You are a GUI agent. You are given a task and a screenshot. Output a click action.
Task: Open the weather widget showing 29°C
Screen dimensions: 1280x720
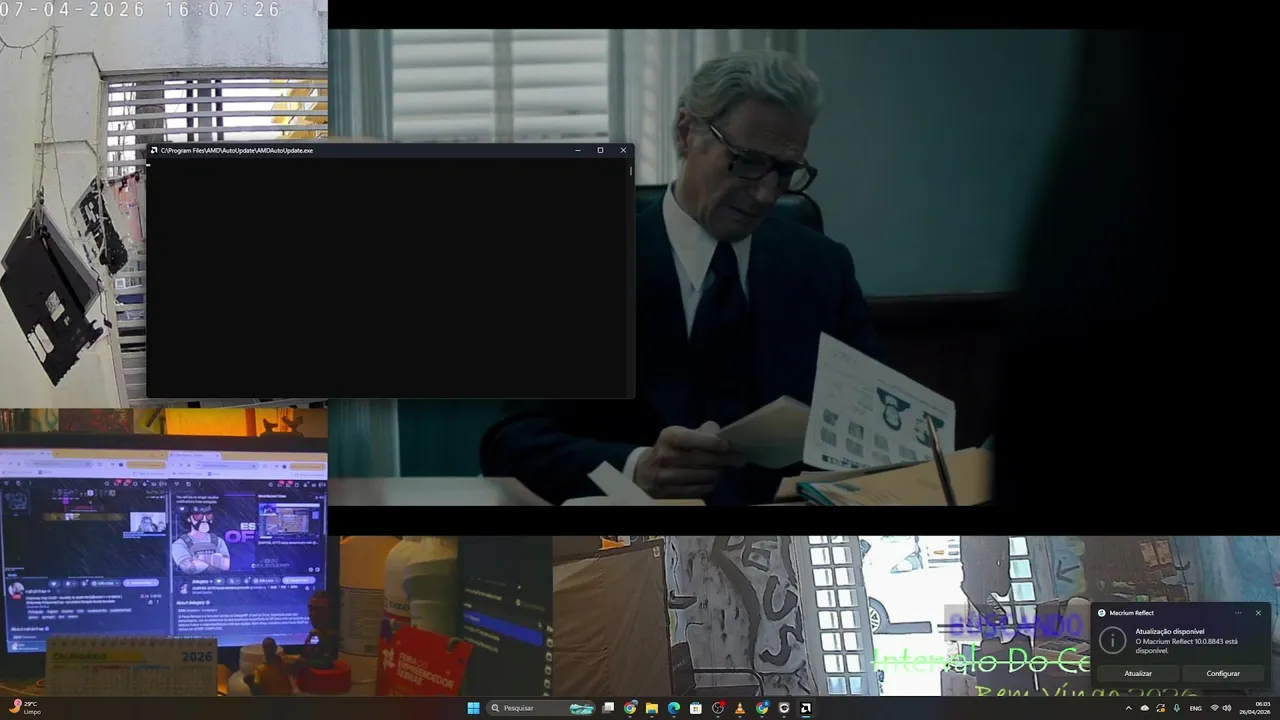point(25,708)
